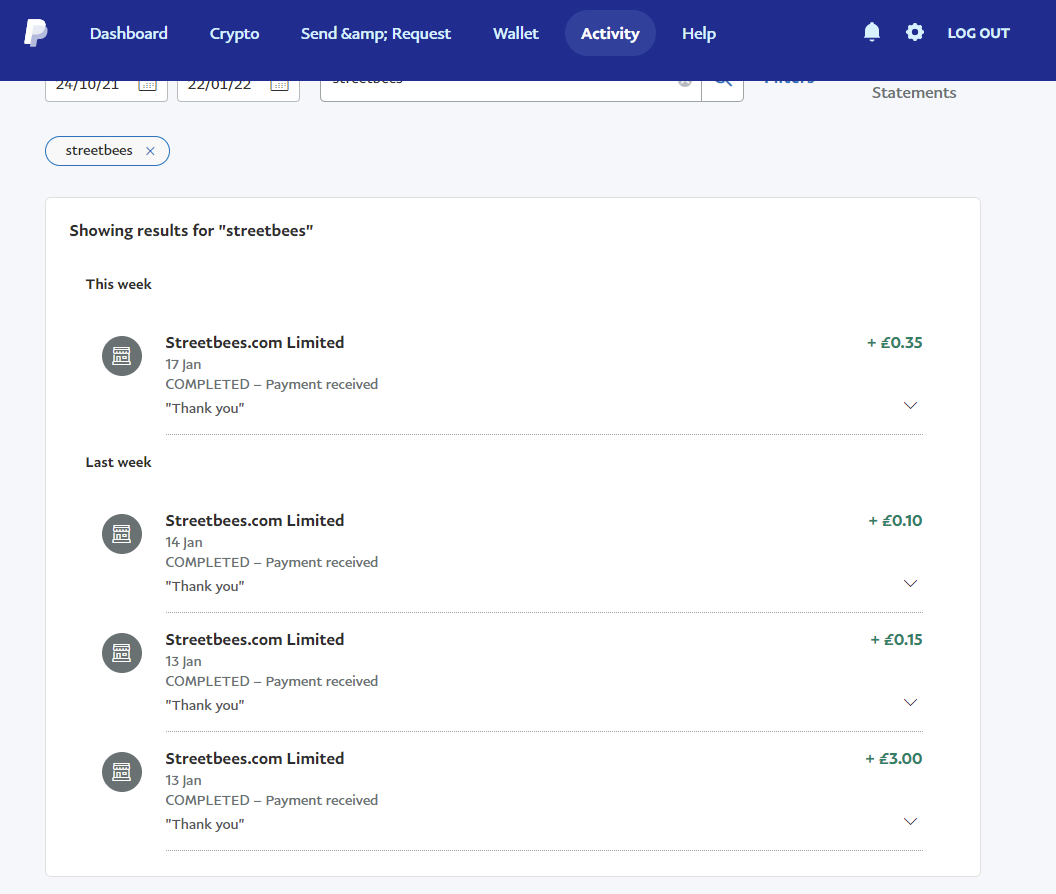Open the Send & Request tab
Viewport: 1056px width, 894px height.
pos(376,33)
